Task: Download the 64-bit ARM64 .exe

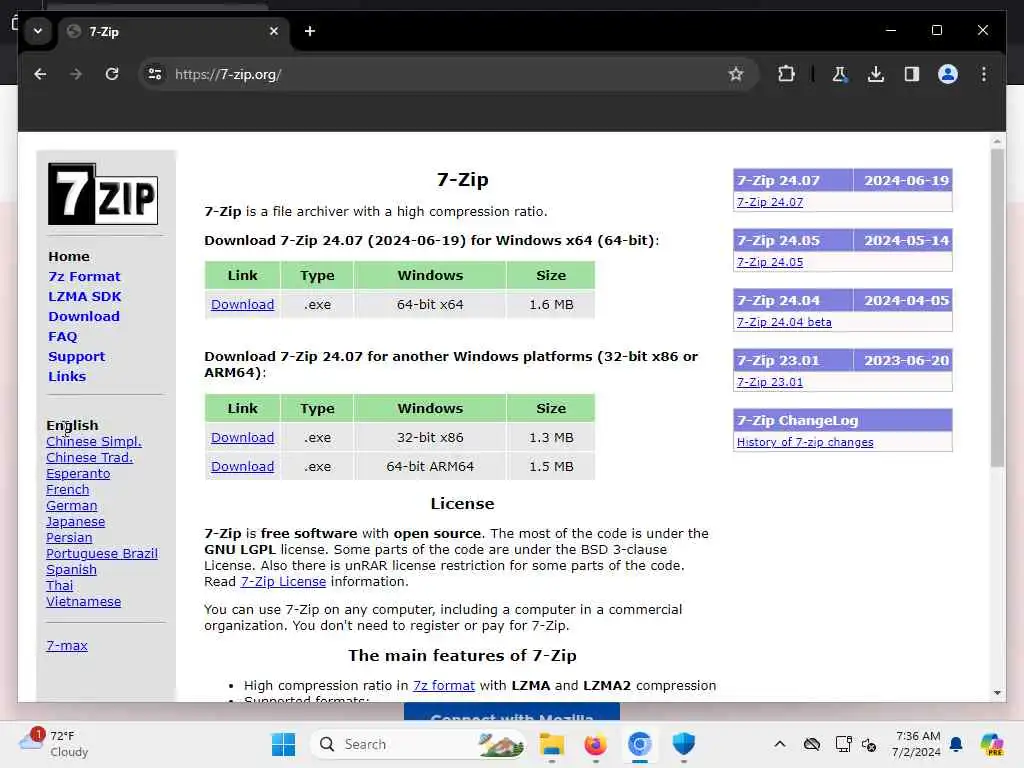Action: (x=242, y=467)
